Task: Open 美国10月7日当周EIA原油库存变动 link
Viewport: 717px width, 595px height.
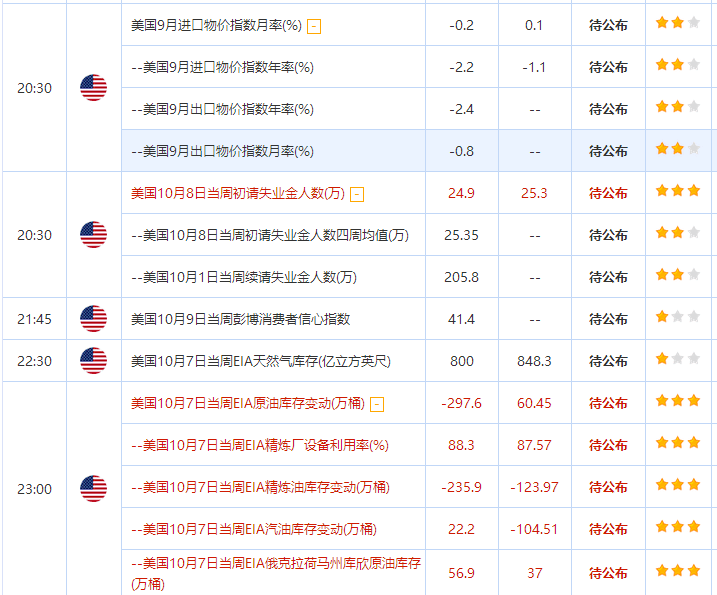Action: tap(248, 403)
